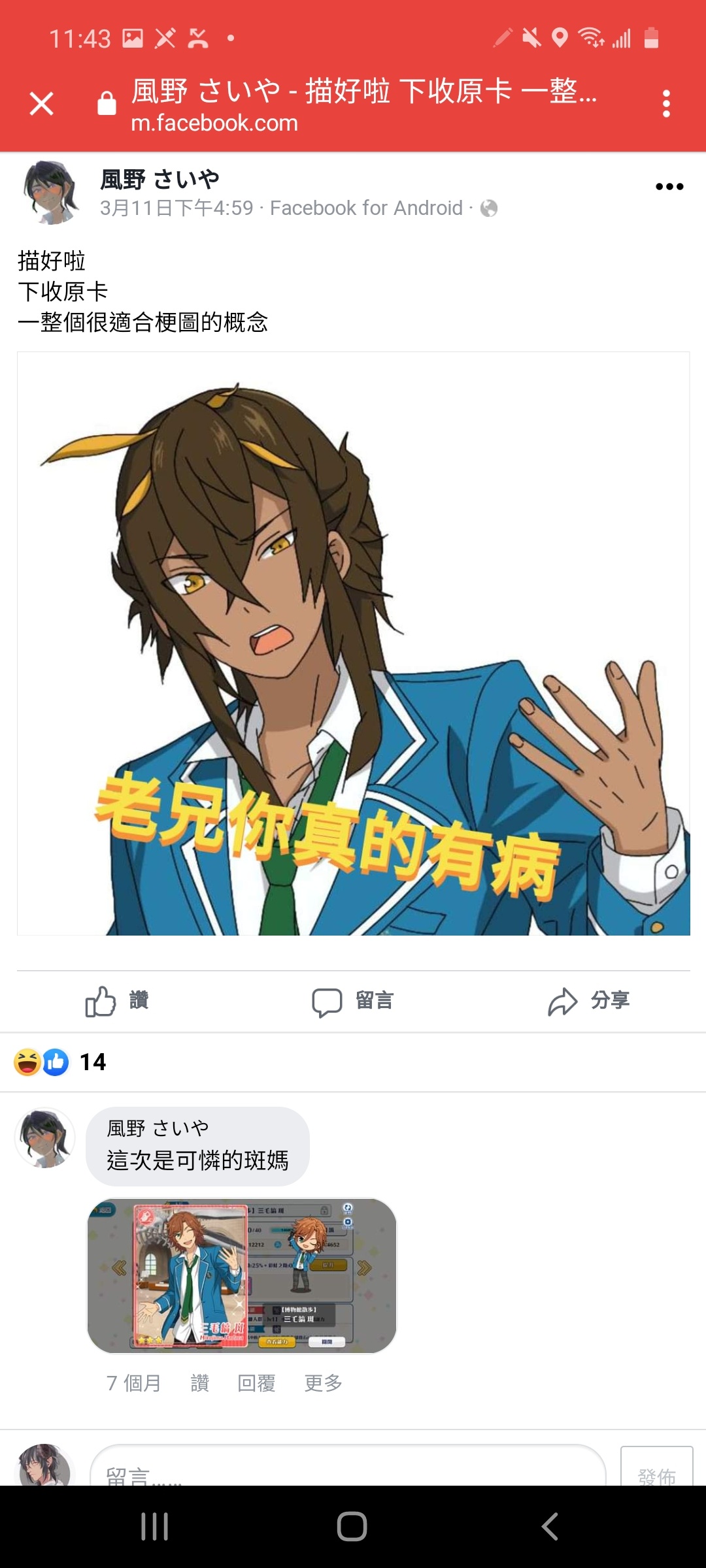Tap the public globe privacy icon
The image size is (706, 1568).
489,208
